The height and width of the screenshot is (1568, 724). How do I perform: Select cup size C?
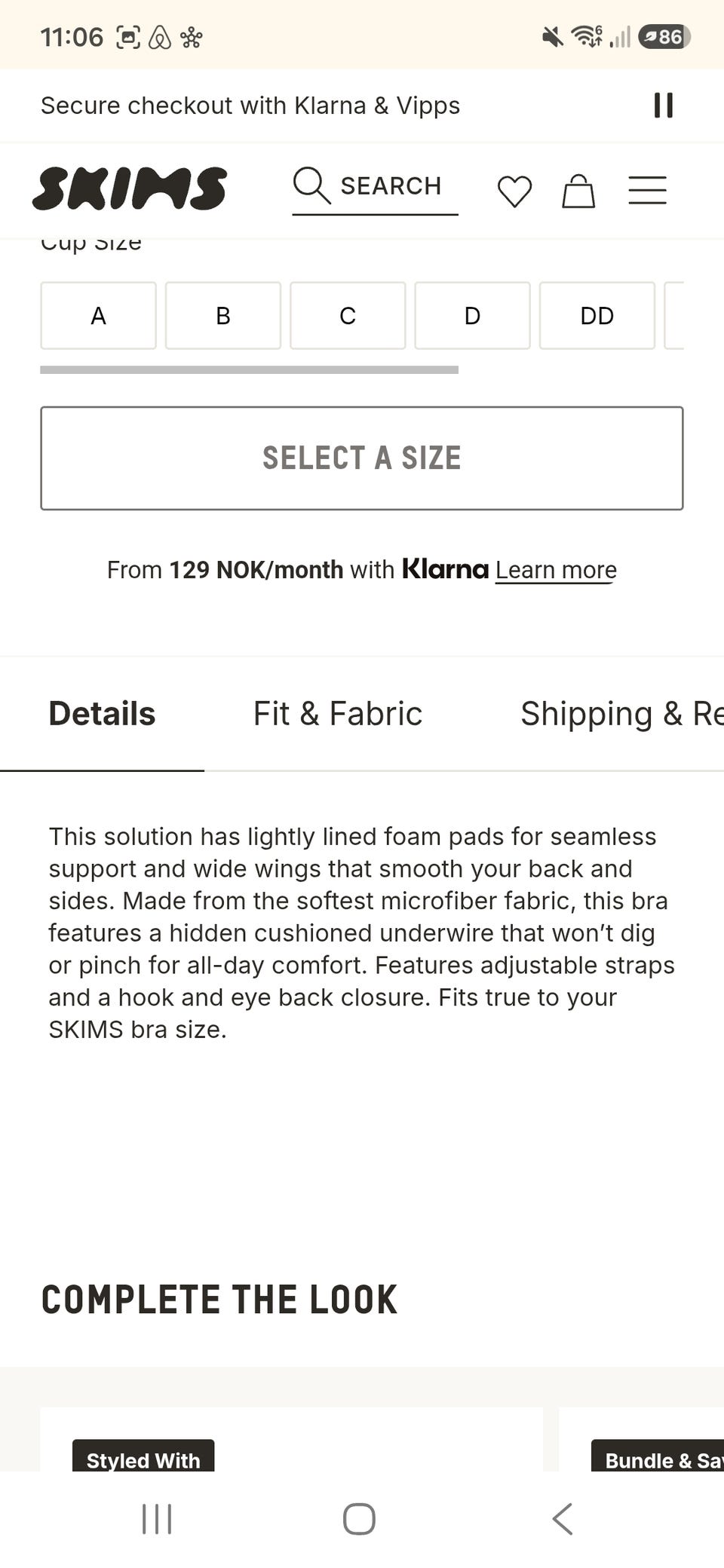coord(348,316)
